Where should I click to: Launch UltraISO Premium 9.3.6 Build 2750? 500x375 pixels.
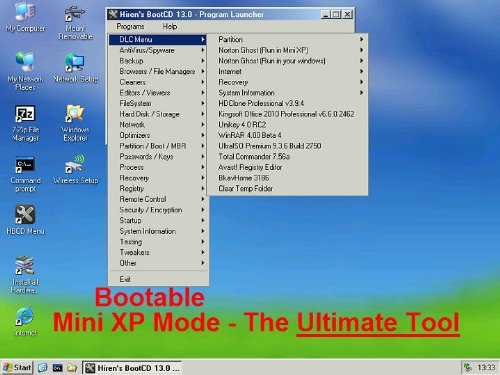pos(287,146)
